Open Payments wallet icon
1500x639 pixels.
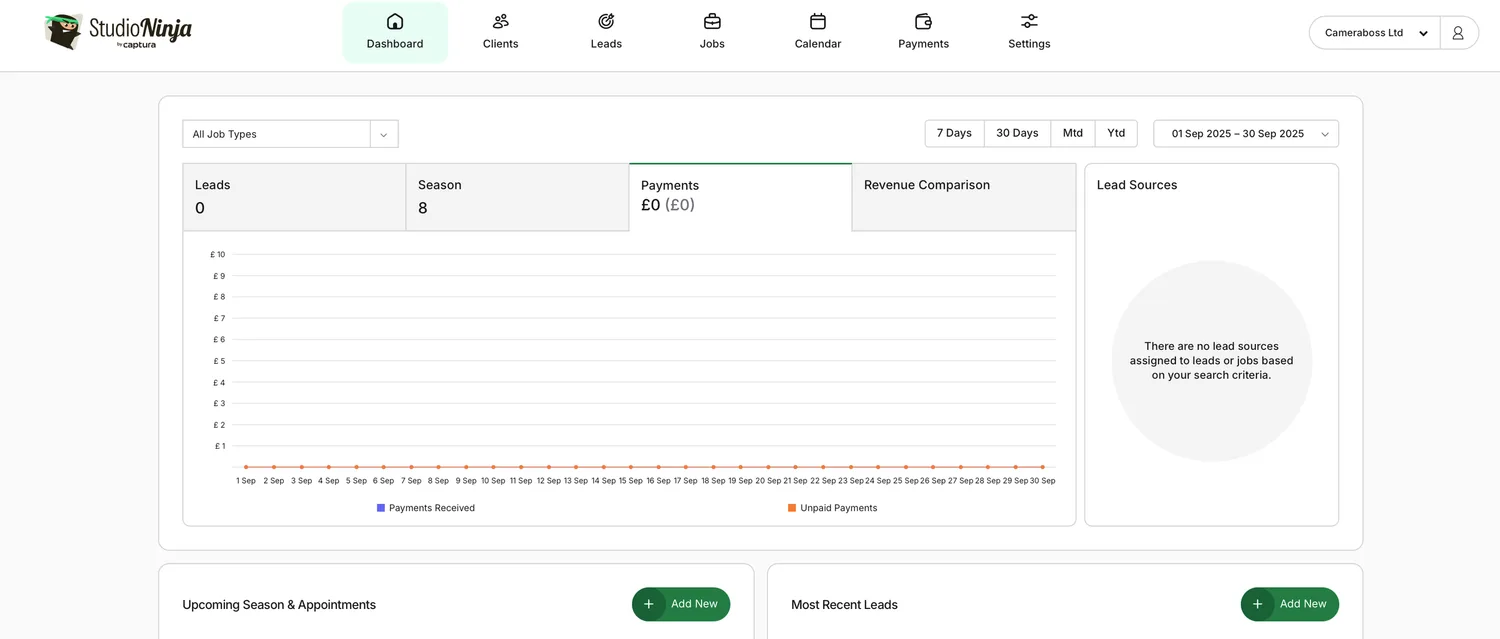click(x=924, y=21)
